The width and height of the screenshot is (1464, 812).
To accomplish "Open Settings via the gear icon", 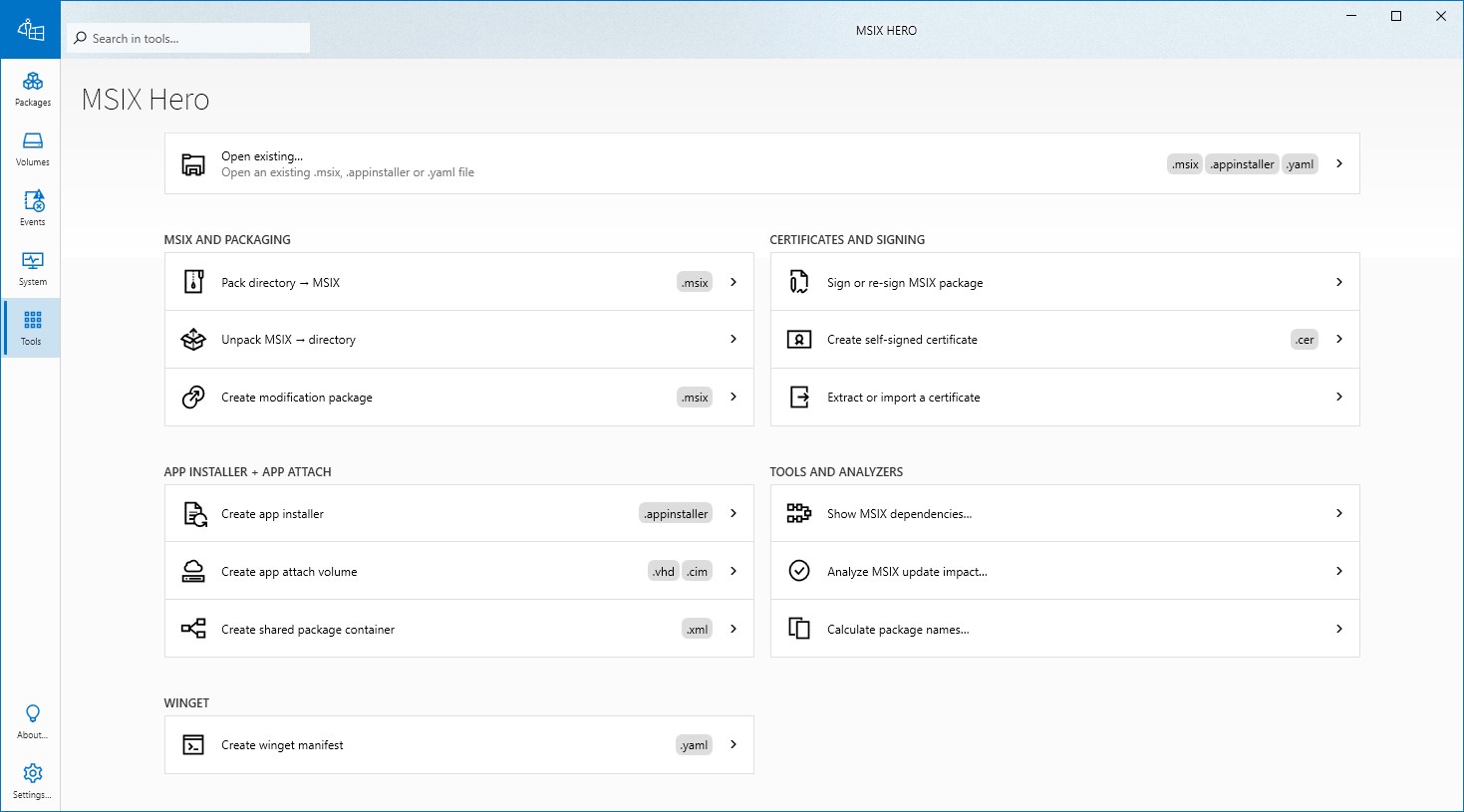I will pos(32,773).
